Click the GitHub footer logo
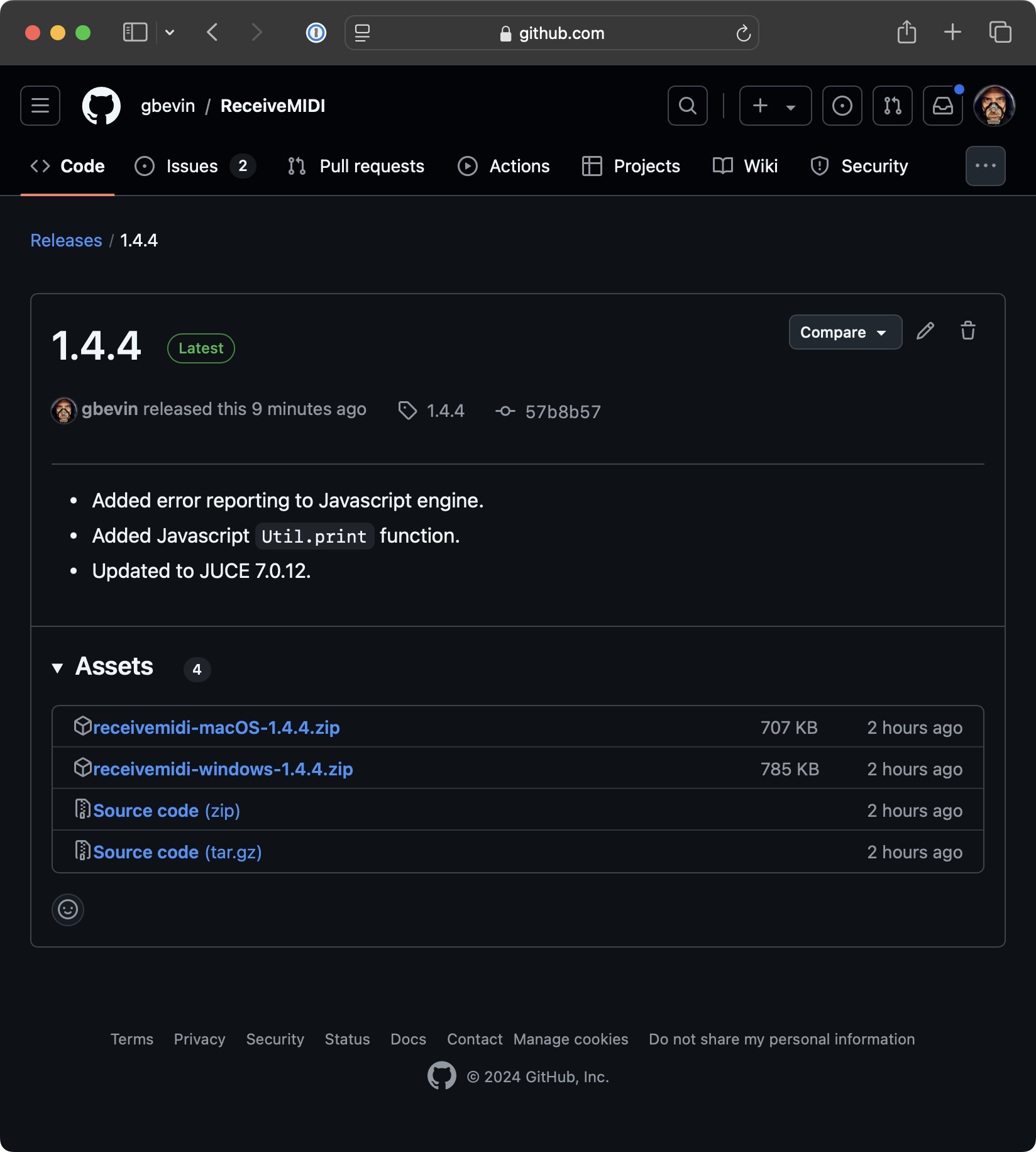 point(442,1076)
